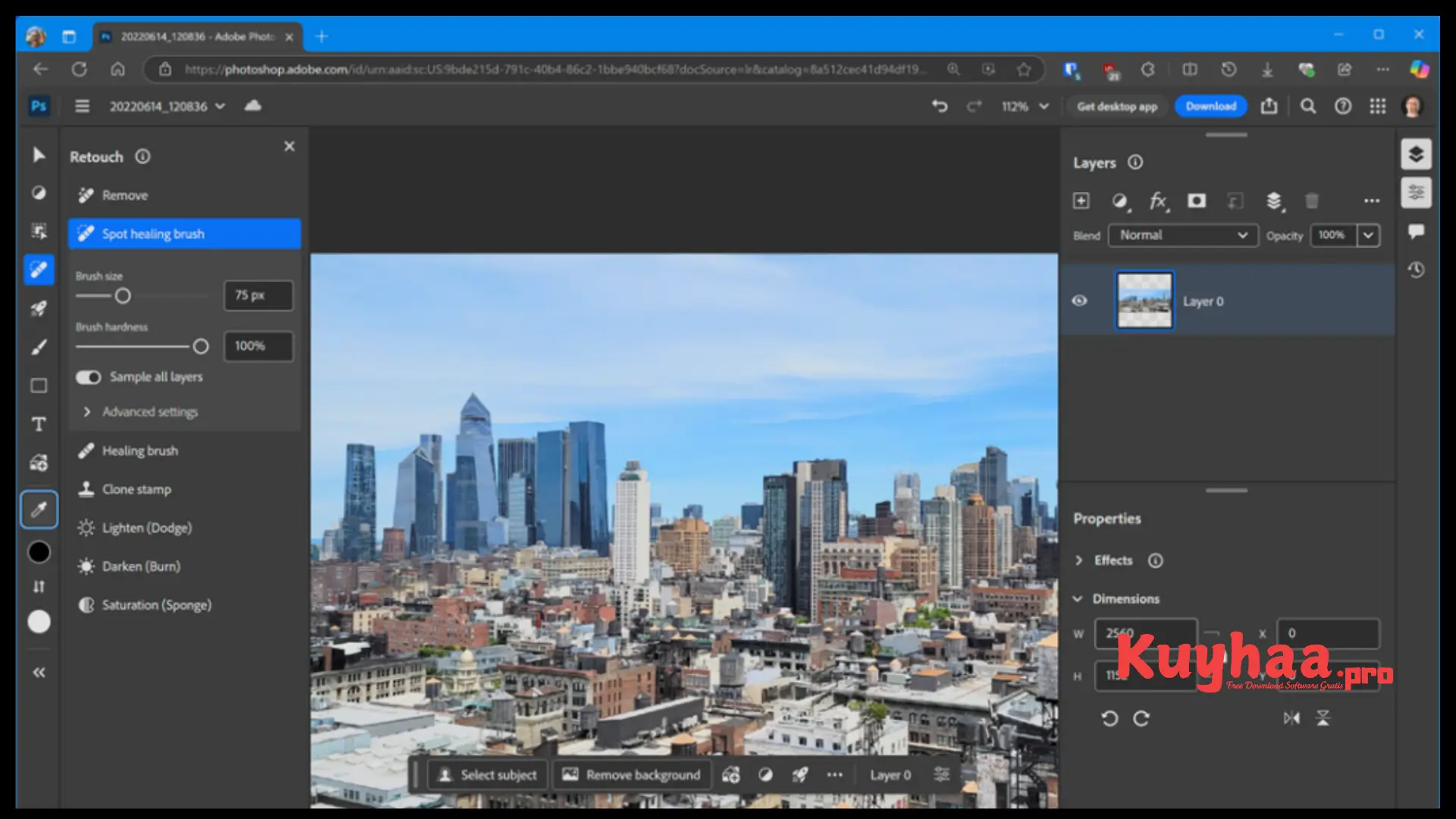
Task: Close the Retouch panel
Action: pos(289,146)
